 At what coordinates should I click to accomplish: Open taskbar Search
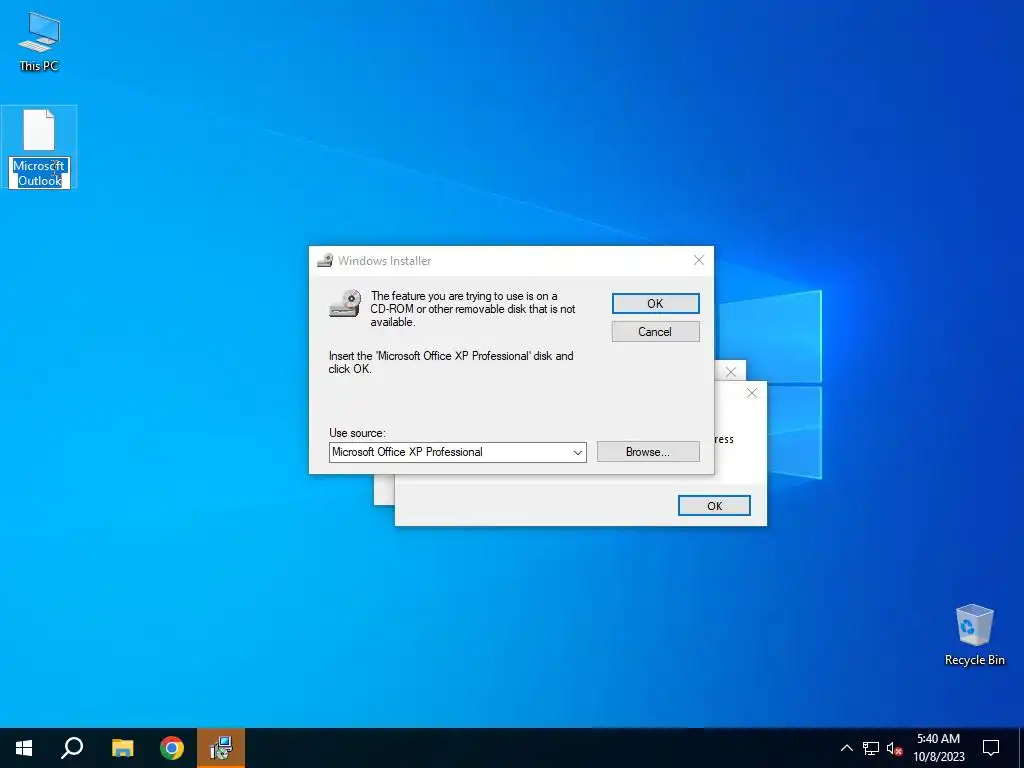coord(72,748)
